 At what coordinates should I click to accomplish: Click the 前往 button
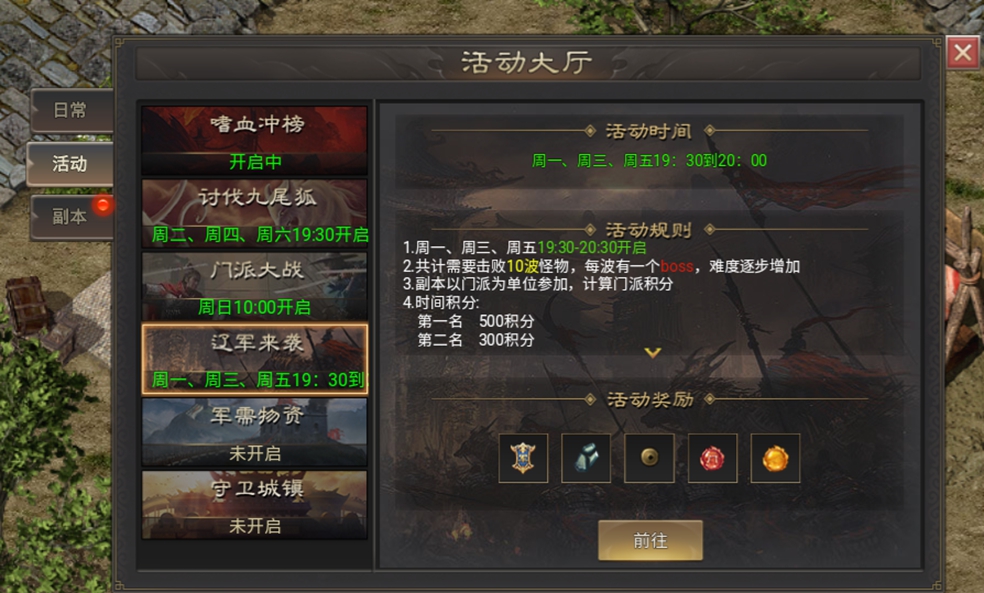[650, 540]
